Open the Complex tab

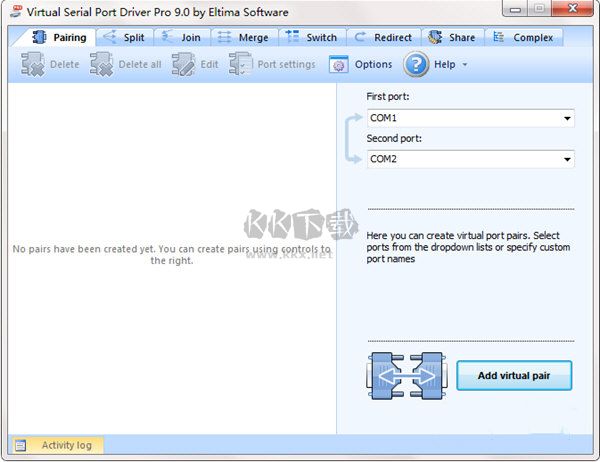pos(524,38)
